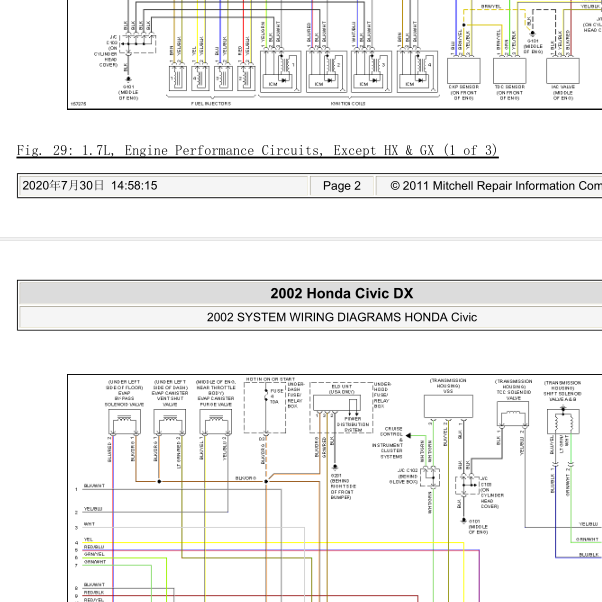Click the EVAP CANISTER VENT SHUT VALVE component
The height and width of the screenshot is (602, 602).
pos(170,422)
